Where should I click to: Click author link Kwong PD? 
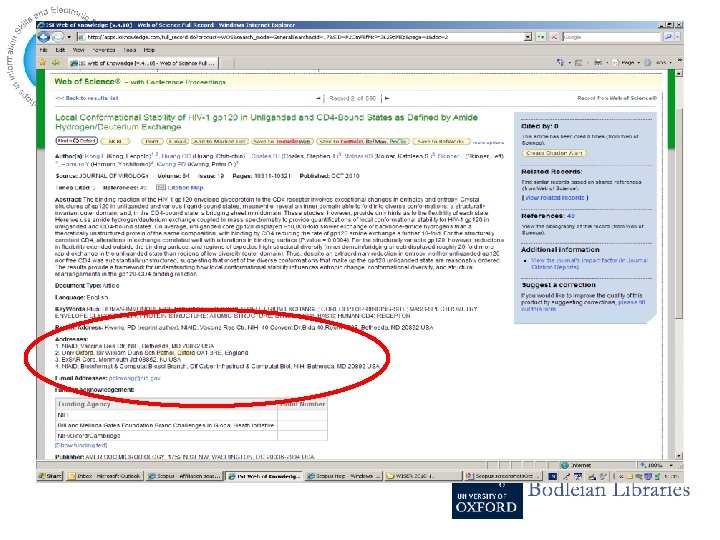[x=171, y=164]
